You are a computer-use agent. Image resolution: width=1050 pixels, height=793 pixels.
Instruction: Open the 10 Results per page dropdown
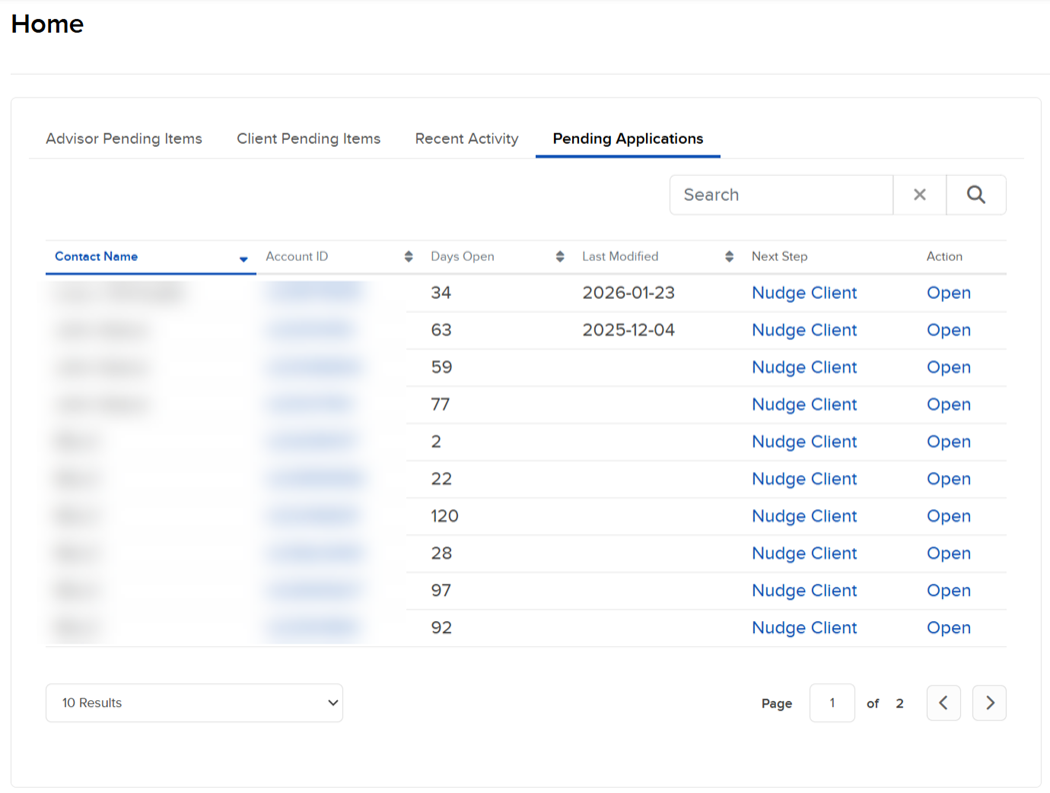(x=193, y=703)
